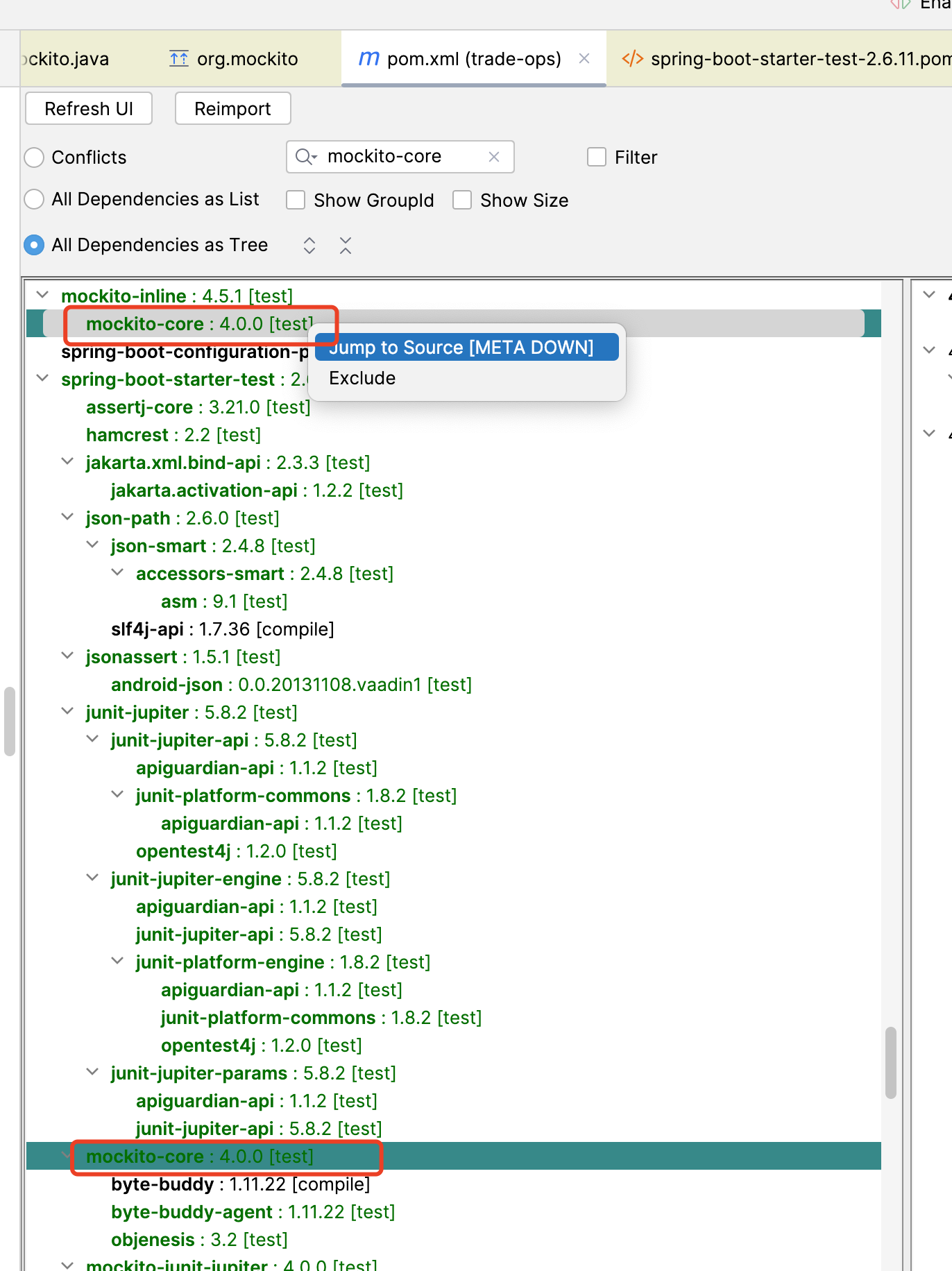This screenshot has height=1271, width=952.
Task: Select the objenesis : 3.2 row
Action: click(199, 1240)
